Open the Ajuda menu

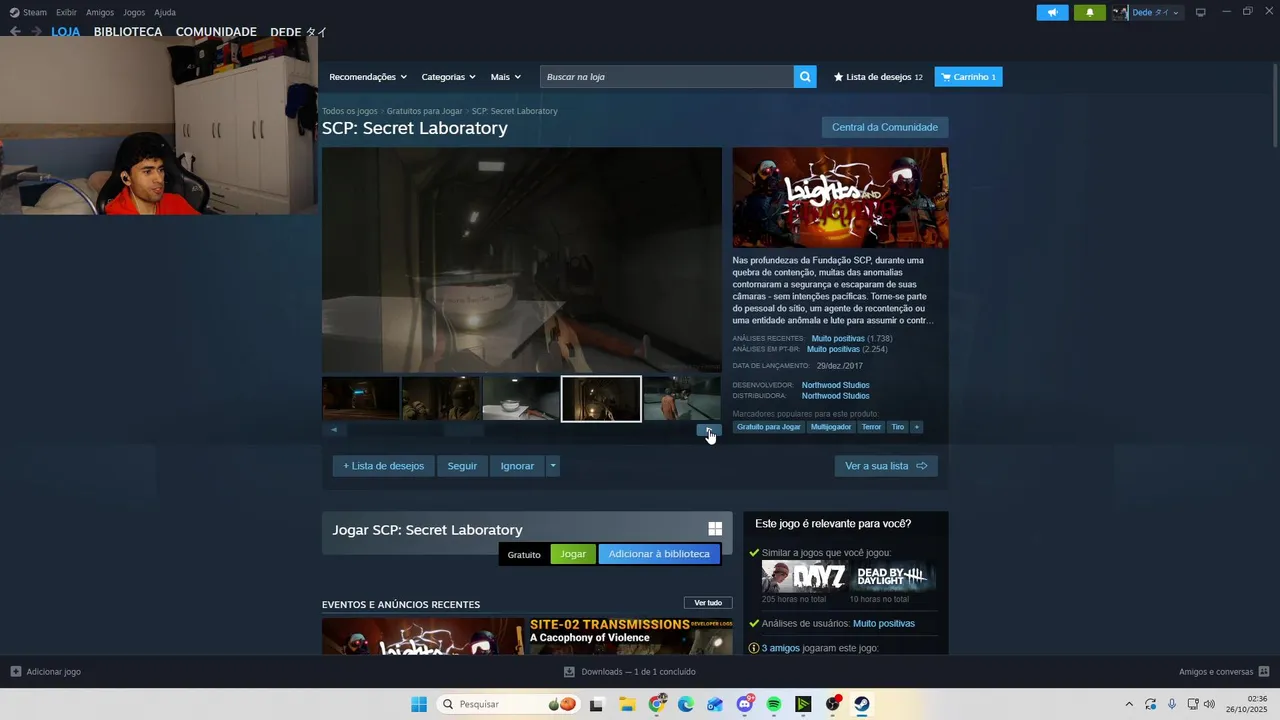point(165,13)
